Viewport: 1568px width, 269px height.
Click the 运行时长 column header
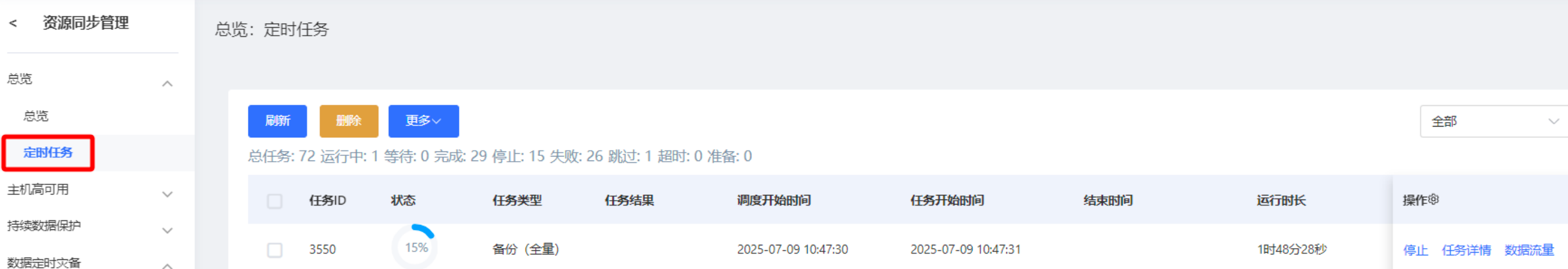pyautogui.click(x=1281, y=201)
